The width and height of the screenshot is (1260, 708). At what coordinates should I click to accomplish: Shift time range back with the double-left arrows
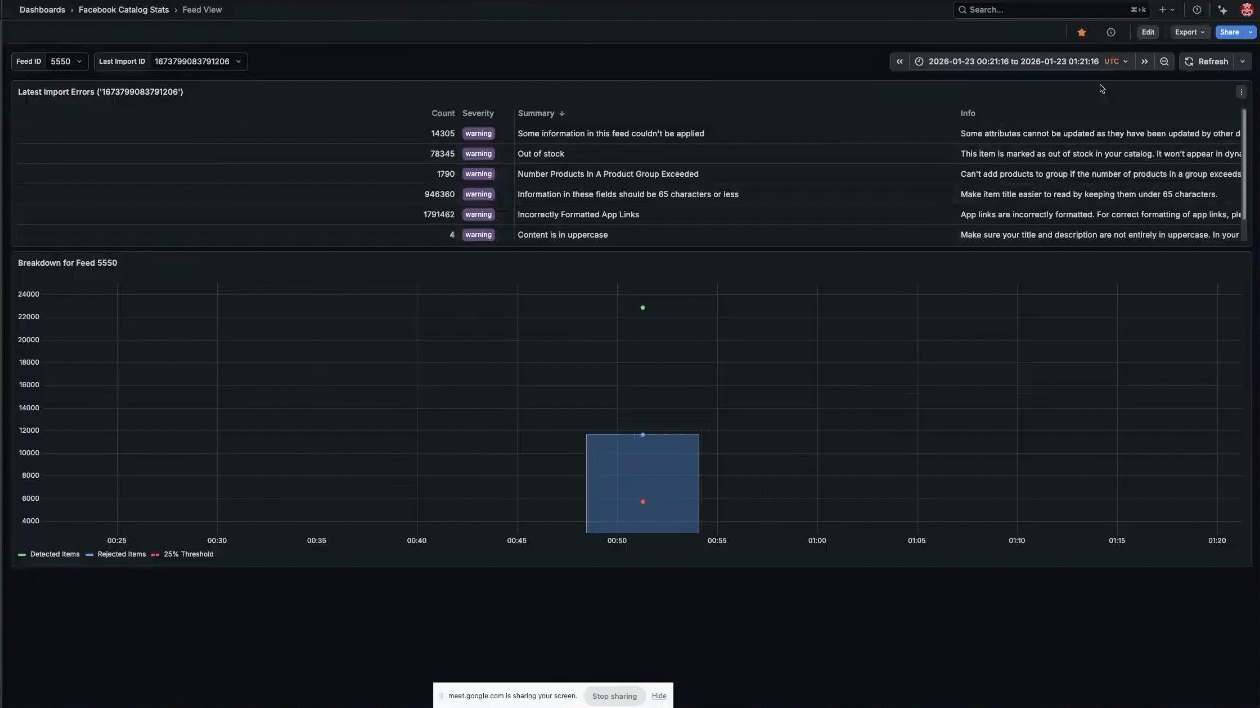tap(898, 61)
